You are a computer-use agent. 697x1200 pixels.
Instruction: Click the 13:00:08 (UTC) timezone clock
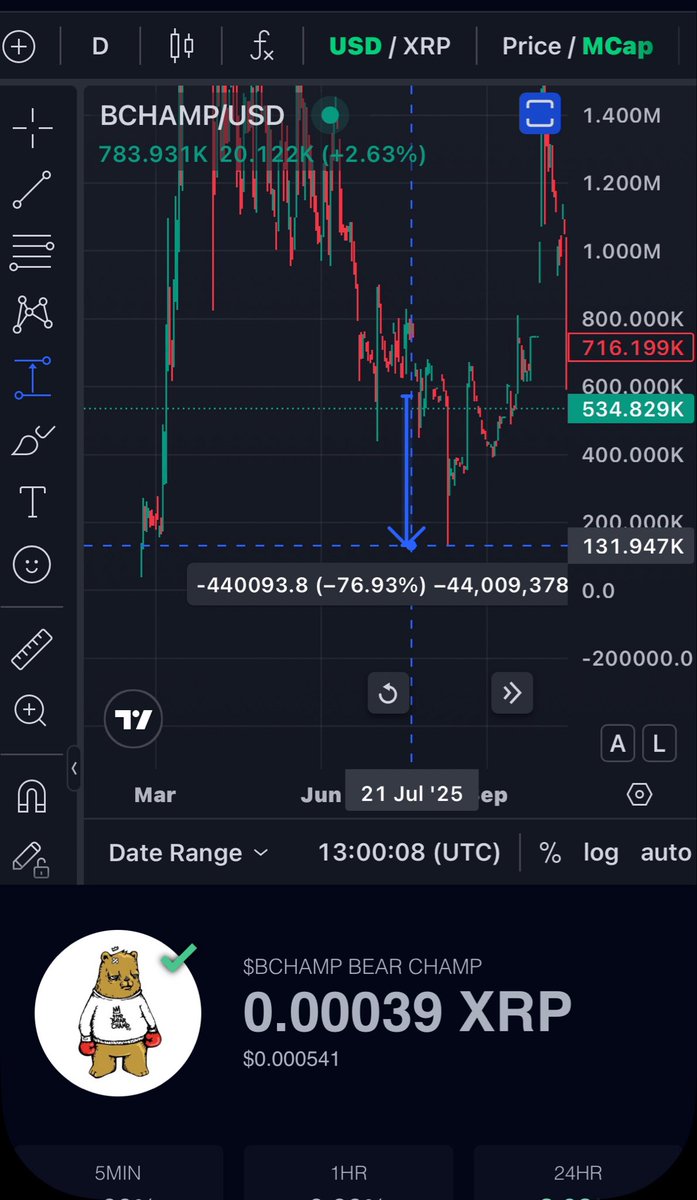(409, 853)
